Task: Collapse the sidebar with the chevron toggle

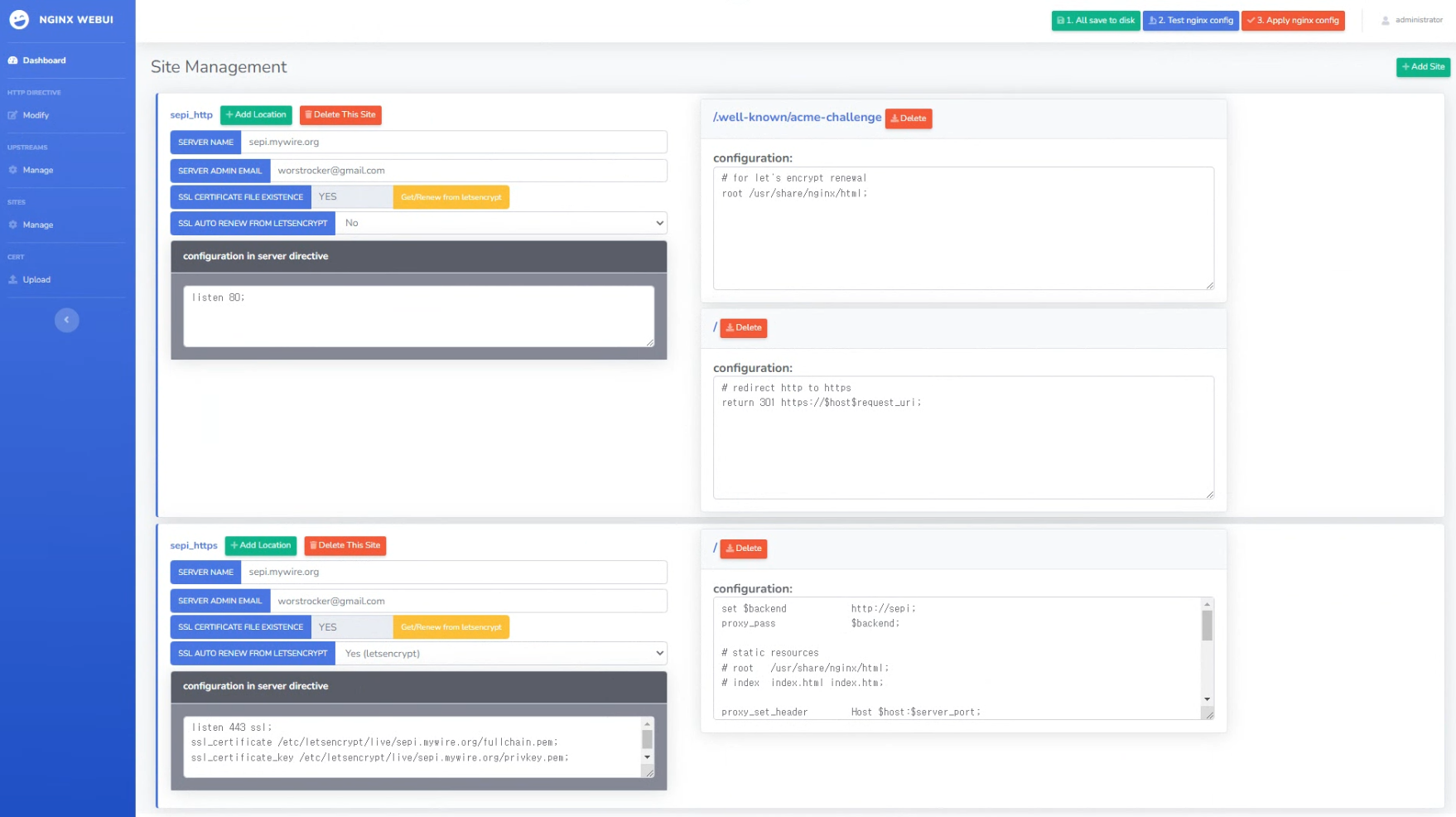Action: [67, 320]
